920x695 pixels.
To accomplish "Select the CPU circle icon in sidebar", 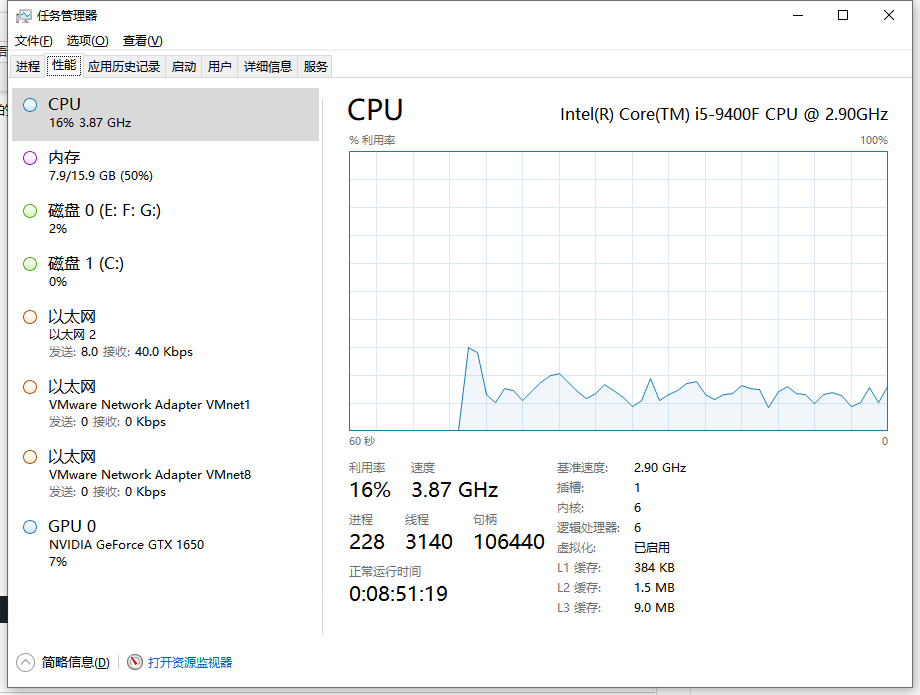I will pos(30,104).
